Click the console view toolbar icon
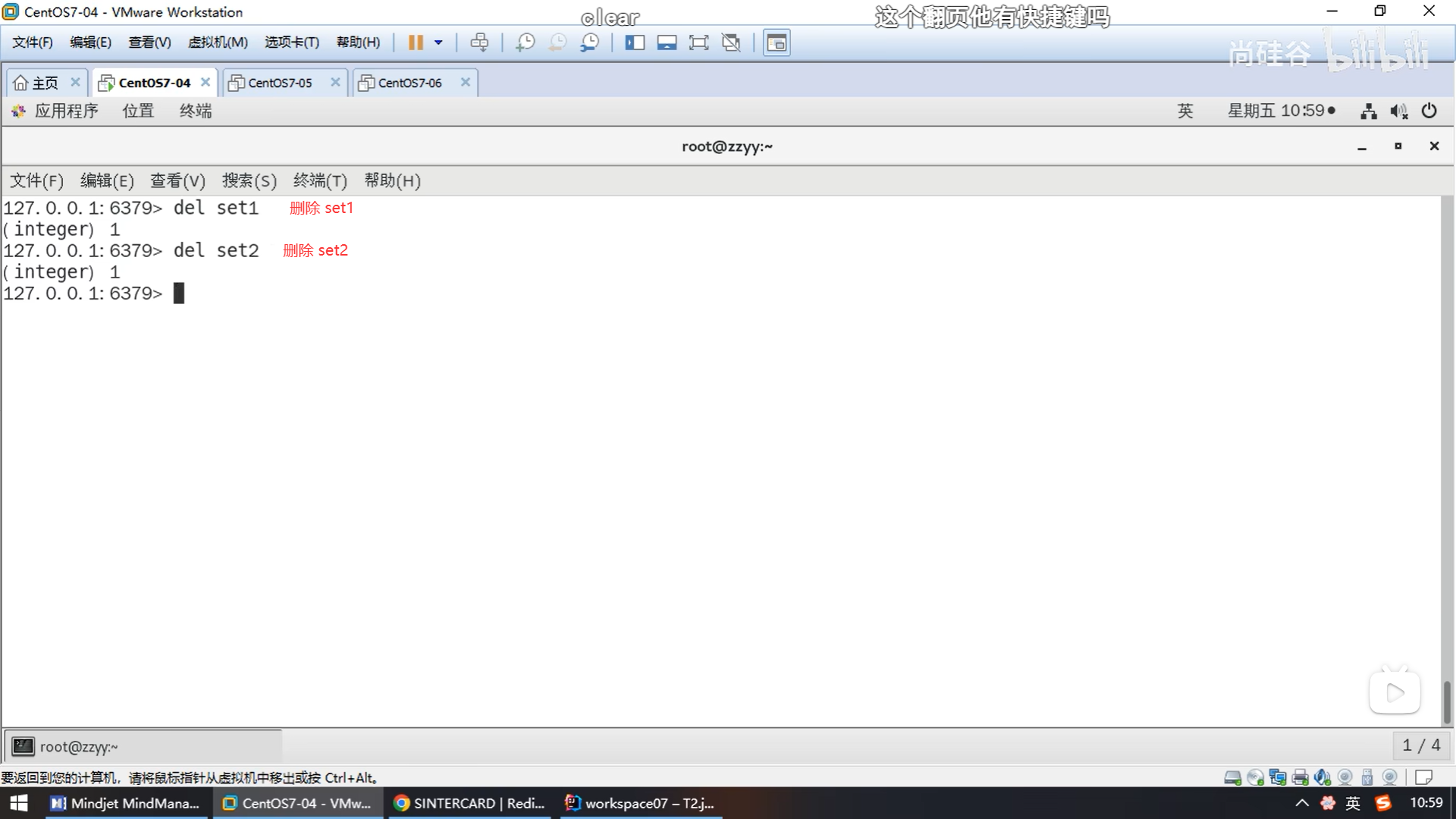 (x=776, y=42)
